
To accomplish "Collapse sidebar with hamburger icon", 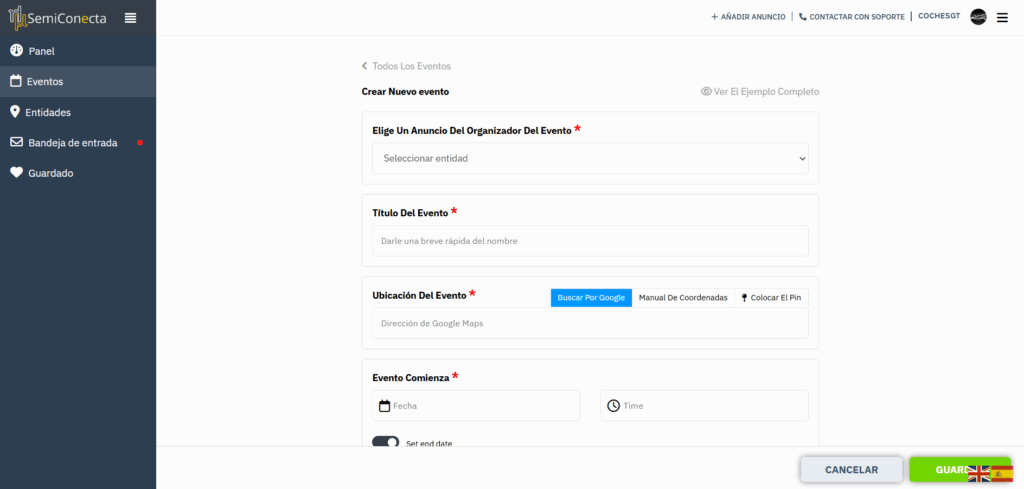I will (x=131, y=18).
